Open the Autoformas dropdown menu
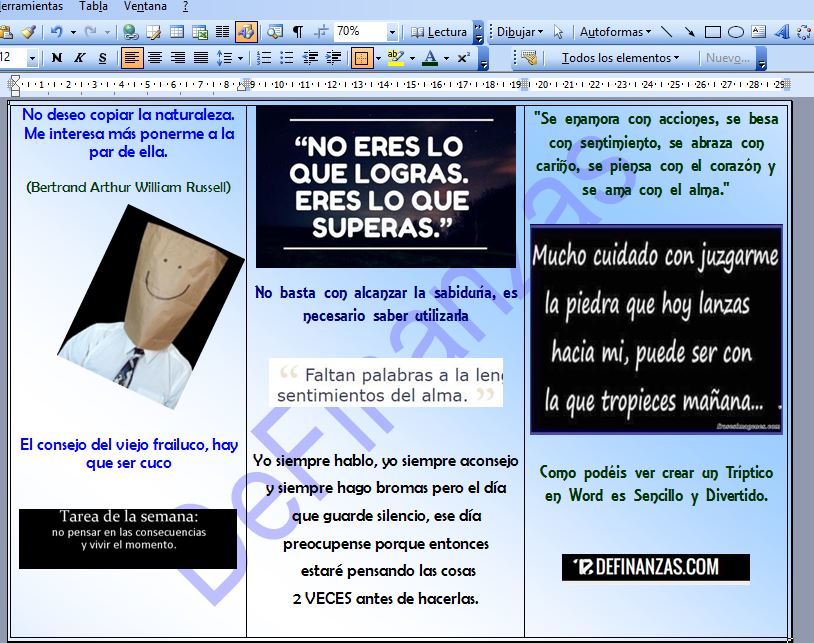 point(615,32)
